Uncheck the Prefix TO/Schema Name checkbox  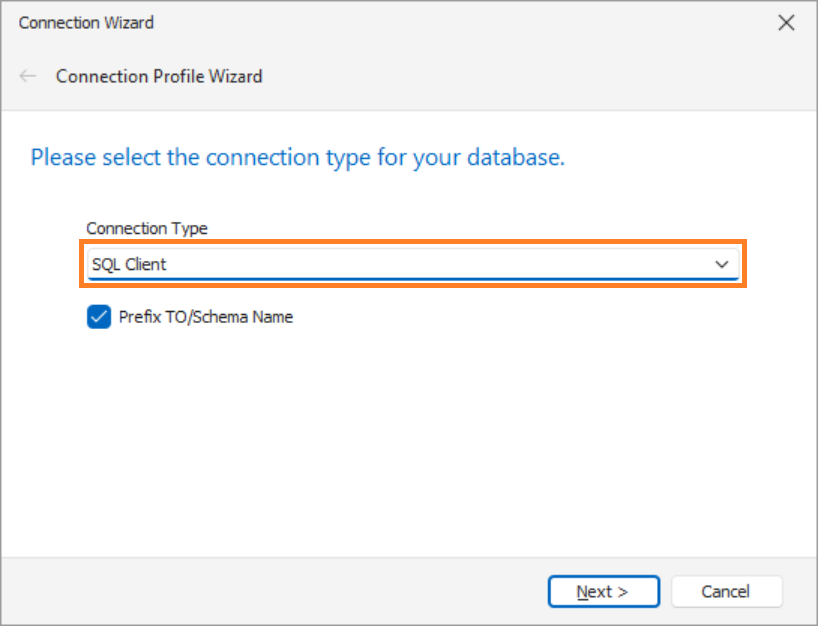click(99, 317)
